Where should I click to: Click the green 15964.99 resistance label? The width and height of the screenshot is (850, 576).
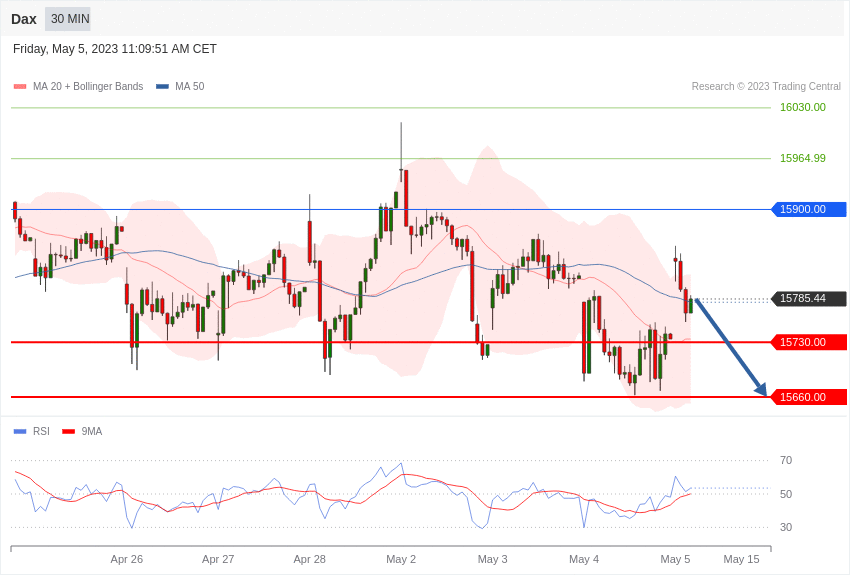[802, 158]
